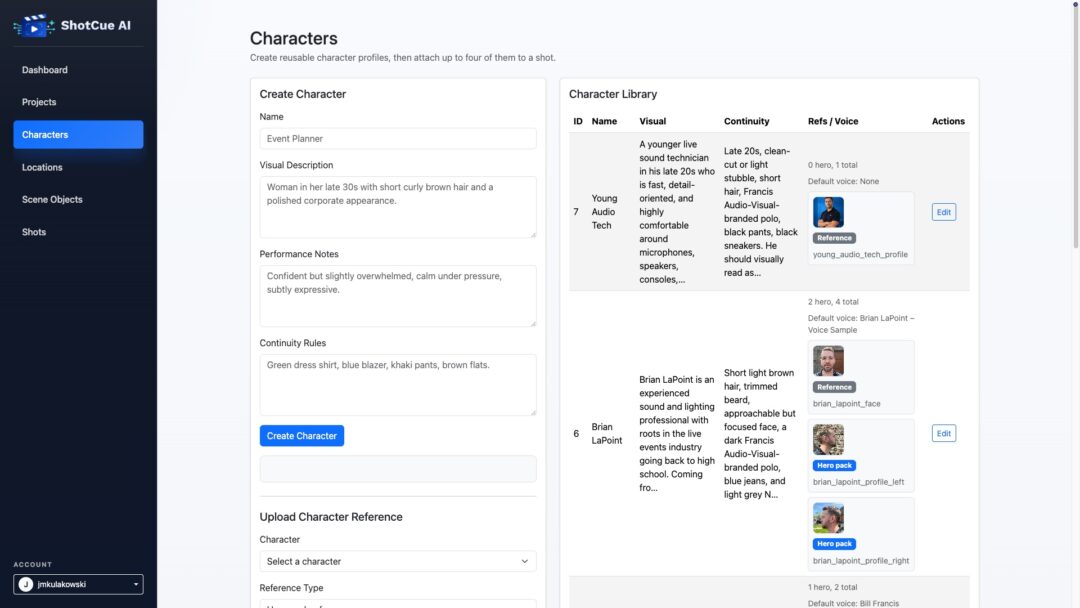Click the ID column header

[578, 121]
